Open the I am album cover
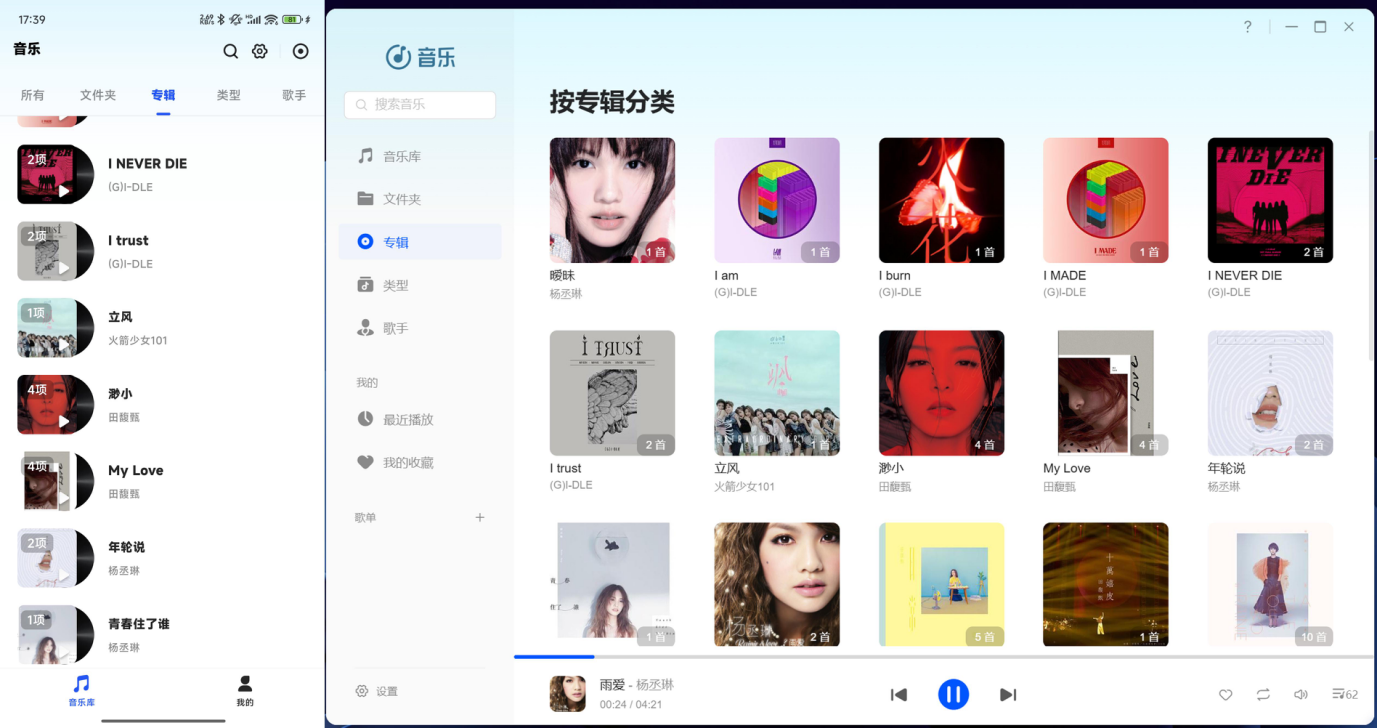This screenshot has height=728, width=1377. 777,200
